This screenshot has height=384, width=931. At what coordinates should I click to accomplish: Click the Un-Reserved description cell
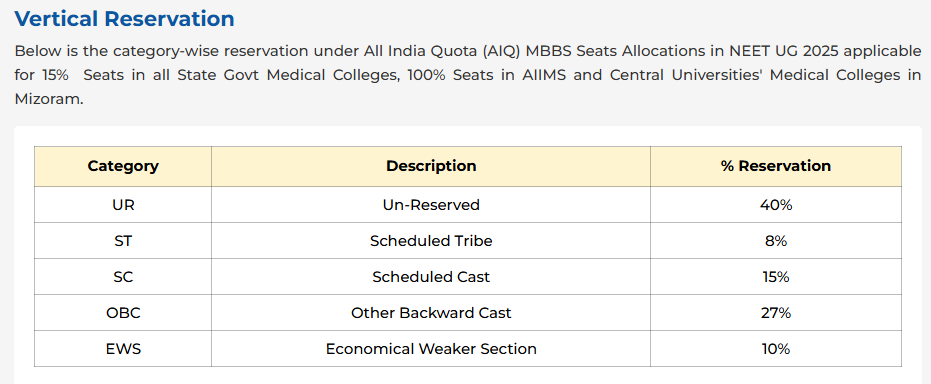pos(431,205)
